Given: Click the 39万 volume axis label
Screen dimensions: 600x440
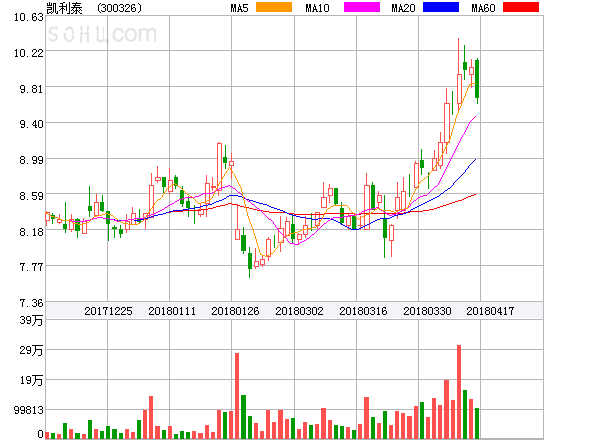Looking at the screenshot, I should [x=31, y=320].
